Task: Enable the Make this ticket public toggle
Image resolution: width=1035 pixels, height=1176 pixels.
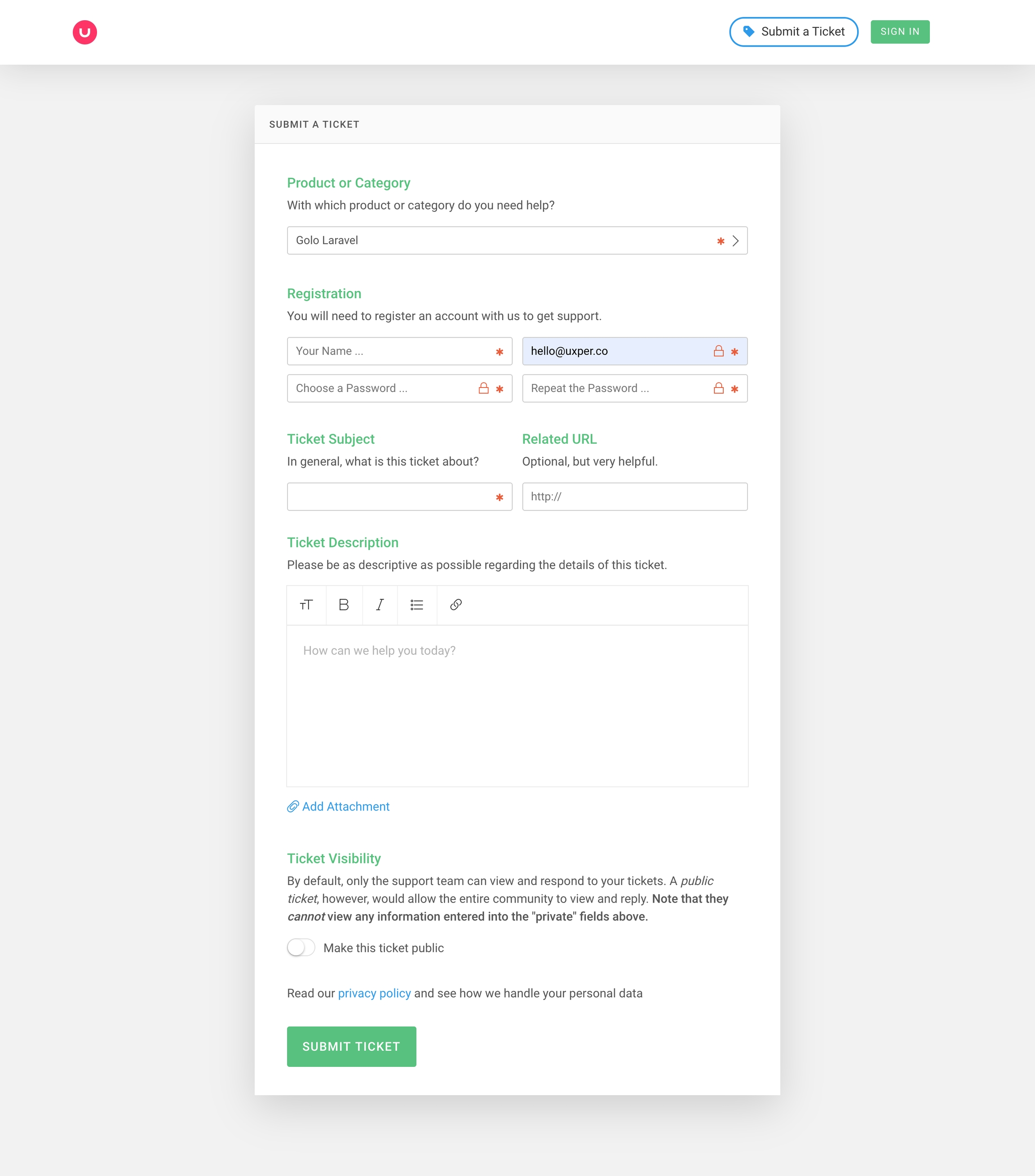Action: [x=301, y=947]
